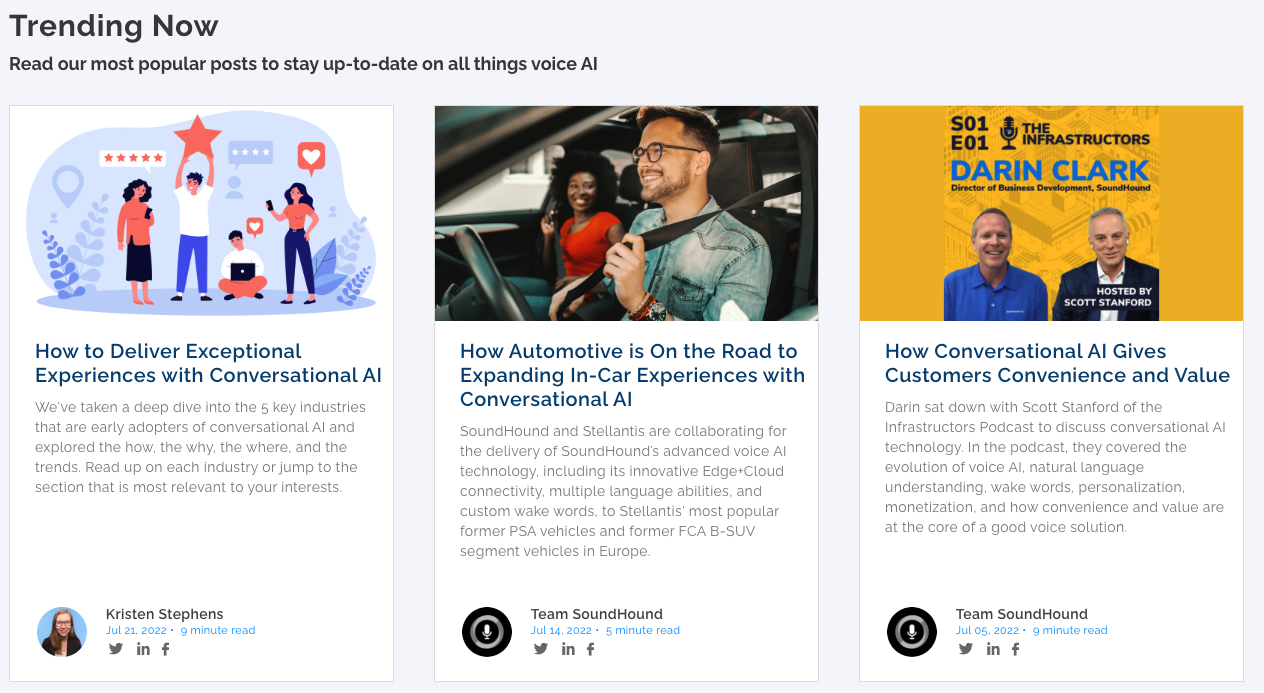Click the Team SoundHound logo avatar on the middle card

(x=487, y=631)
